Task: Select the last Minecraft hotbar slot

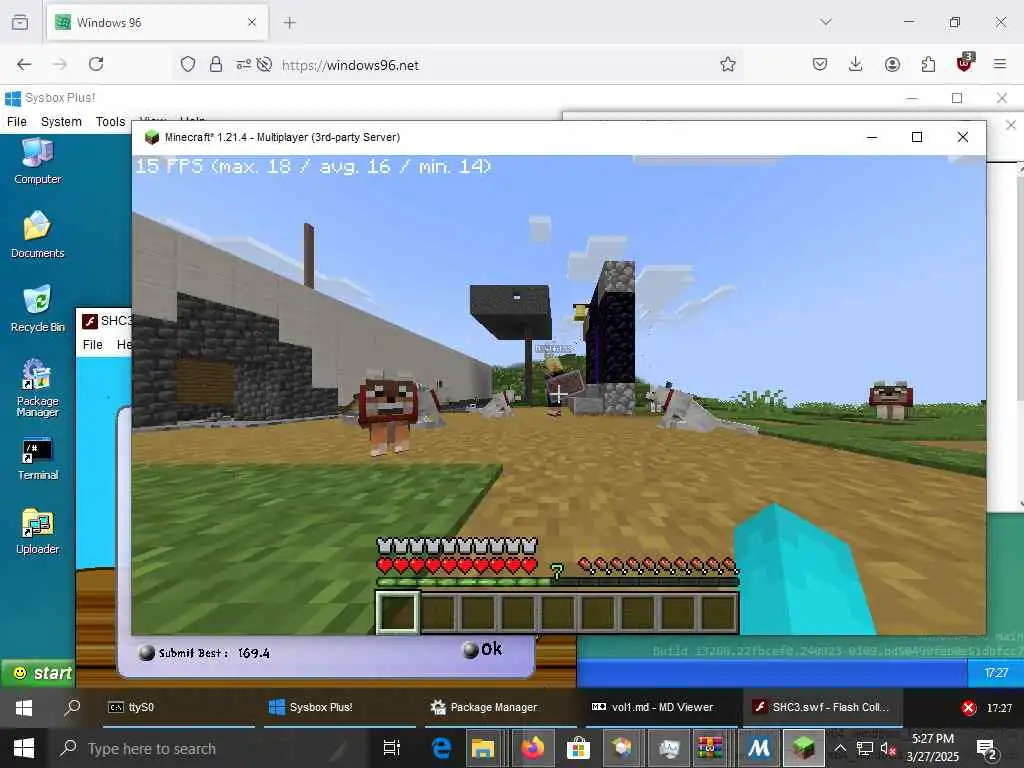Action: point(718,613)
